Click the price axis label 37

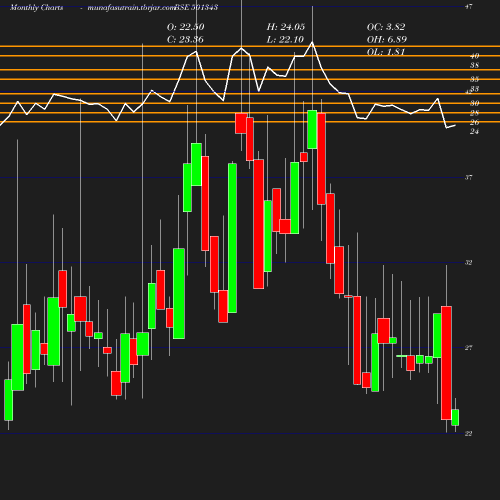tap(468, 177)
